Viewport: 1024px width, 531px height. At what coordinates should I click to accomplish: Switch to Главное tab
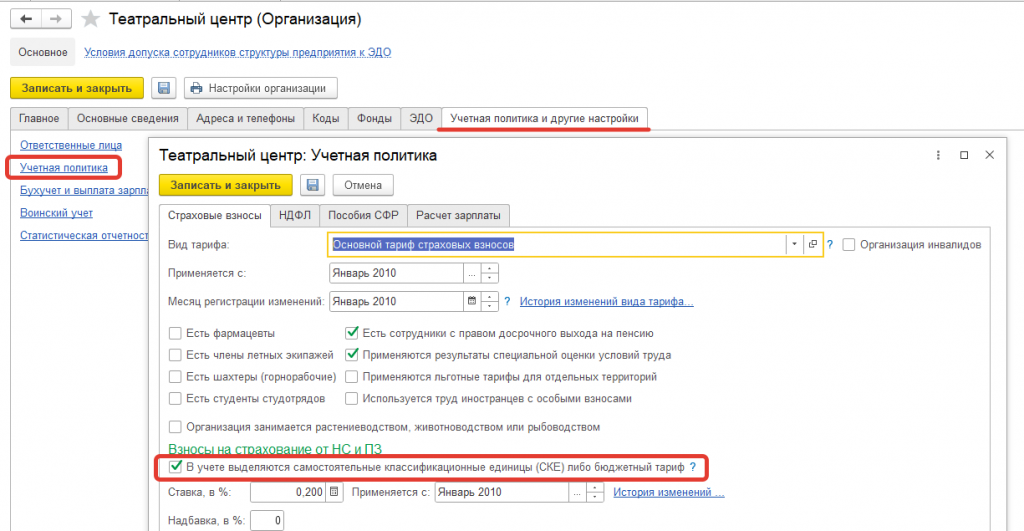(x=39, y=118)
